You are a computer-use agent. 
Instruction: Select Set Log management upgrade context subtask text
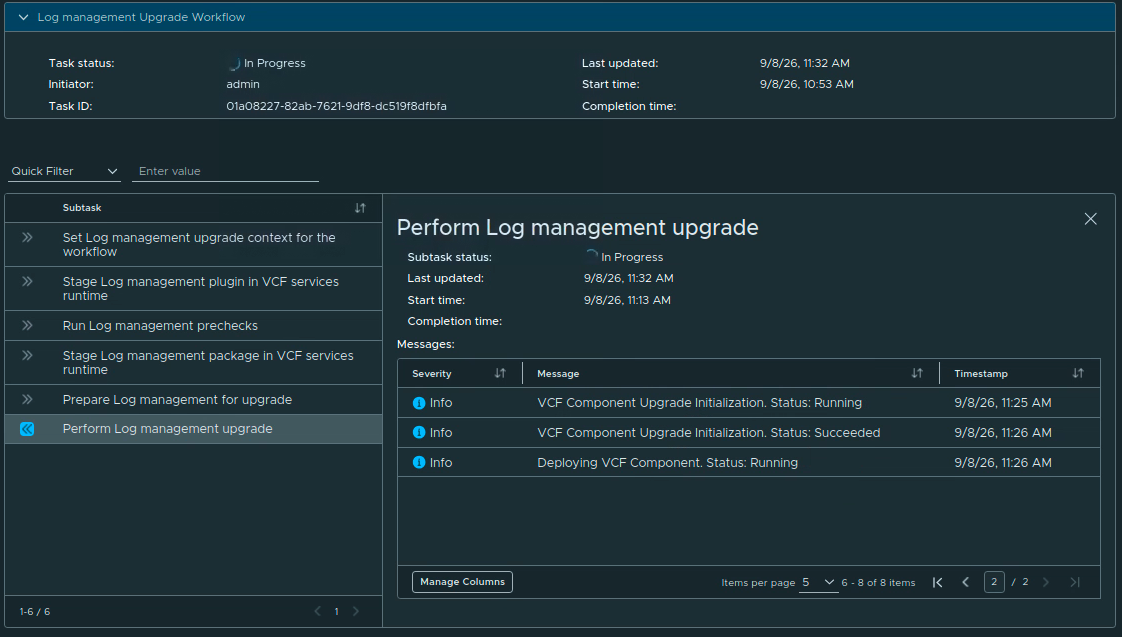(199, 245)
